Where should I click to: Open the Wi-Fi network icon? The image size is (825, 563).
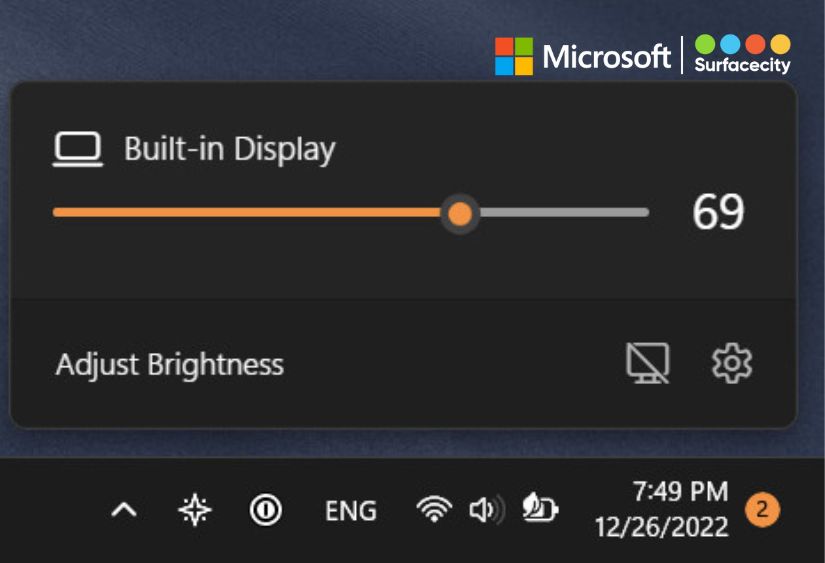point(433,511)
